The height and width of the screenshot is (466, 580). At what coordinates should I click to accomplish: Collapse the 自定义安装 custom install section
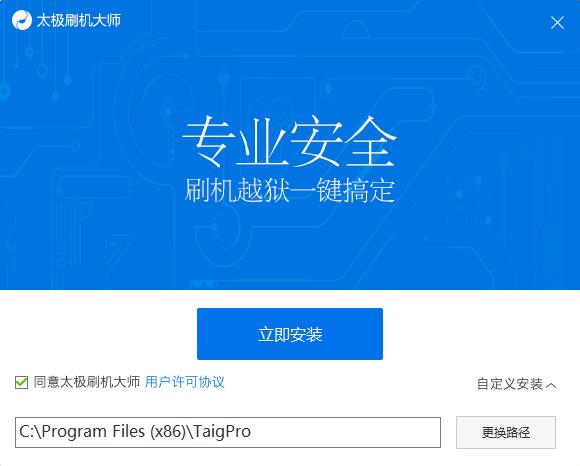[516, 384]
